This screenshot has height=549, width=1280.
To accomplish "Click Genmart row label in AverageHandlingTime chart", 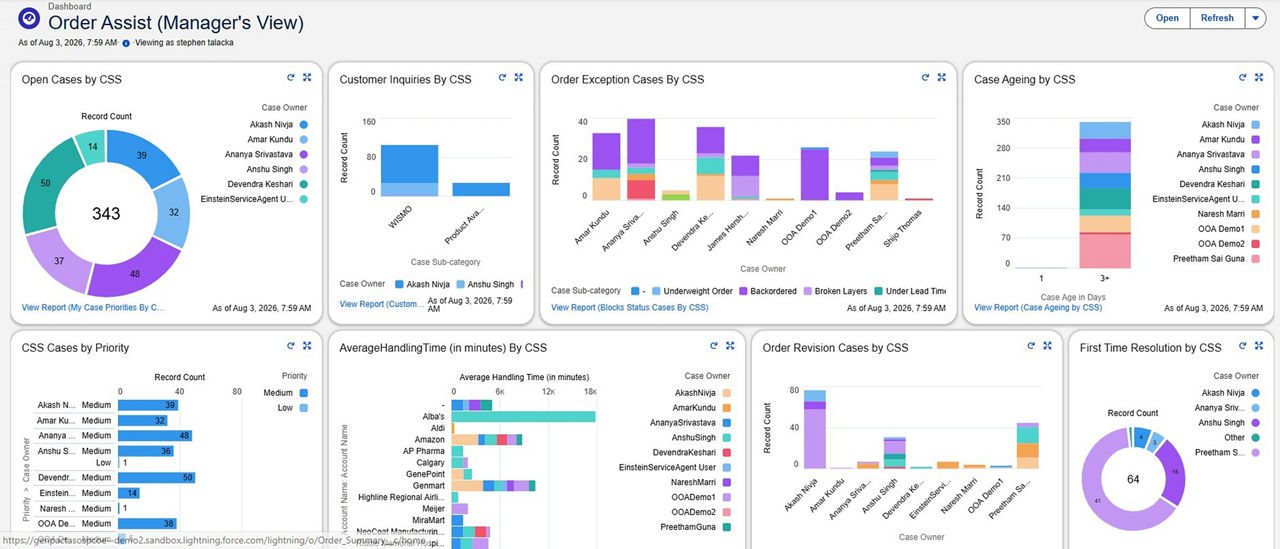I will (x=428, y=485).
